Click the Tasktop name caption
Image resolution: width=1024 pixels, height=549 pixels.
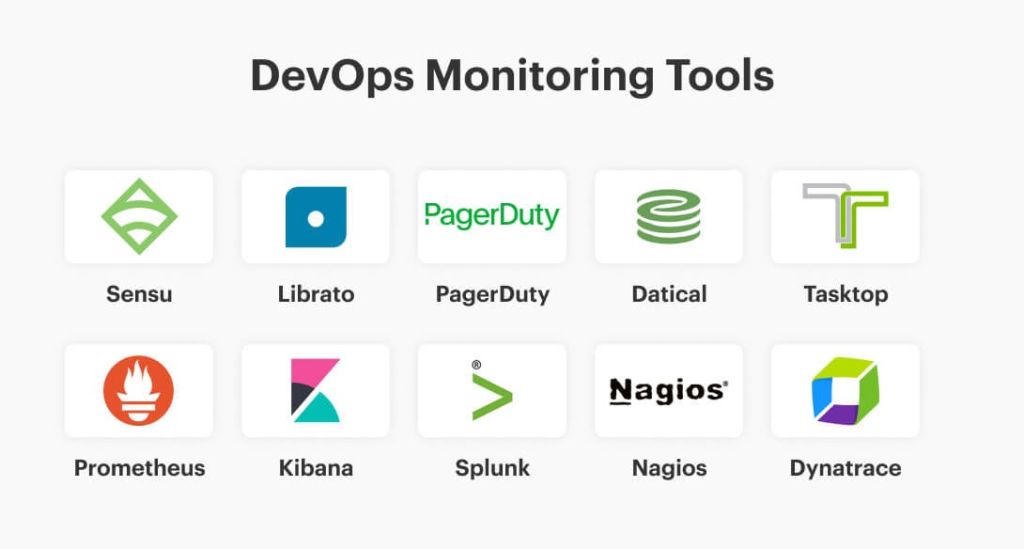pyautogui.click(x=845, y=294)
